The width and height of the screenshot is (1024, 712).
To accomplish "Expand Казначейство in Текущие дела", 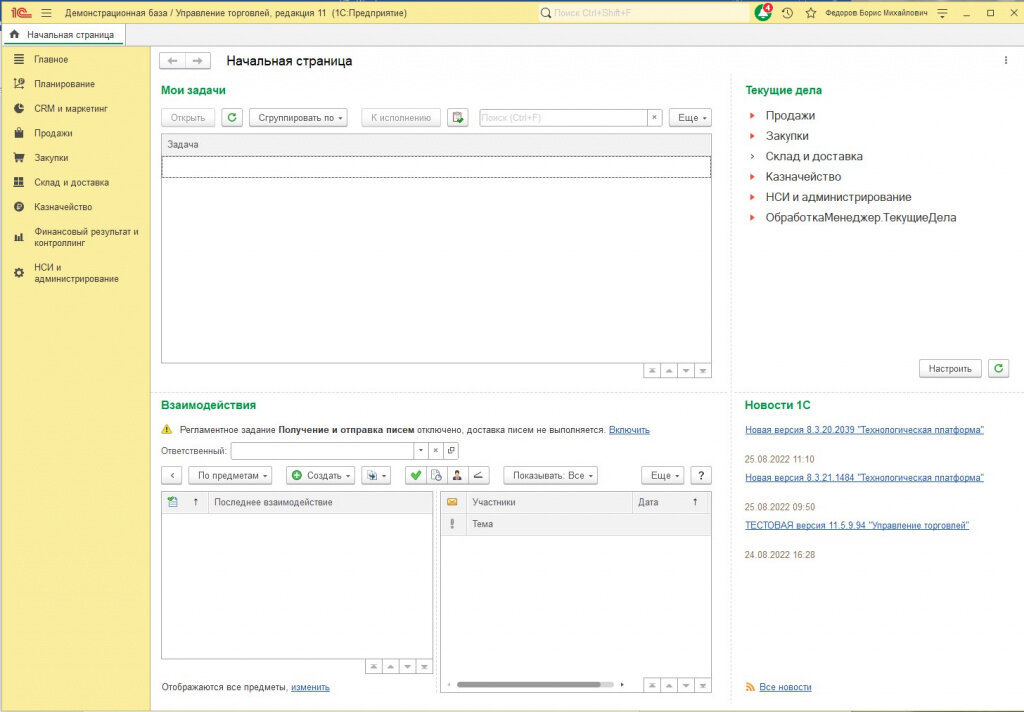I will coord(752,176).
